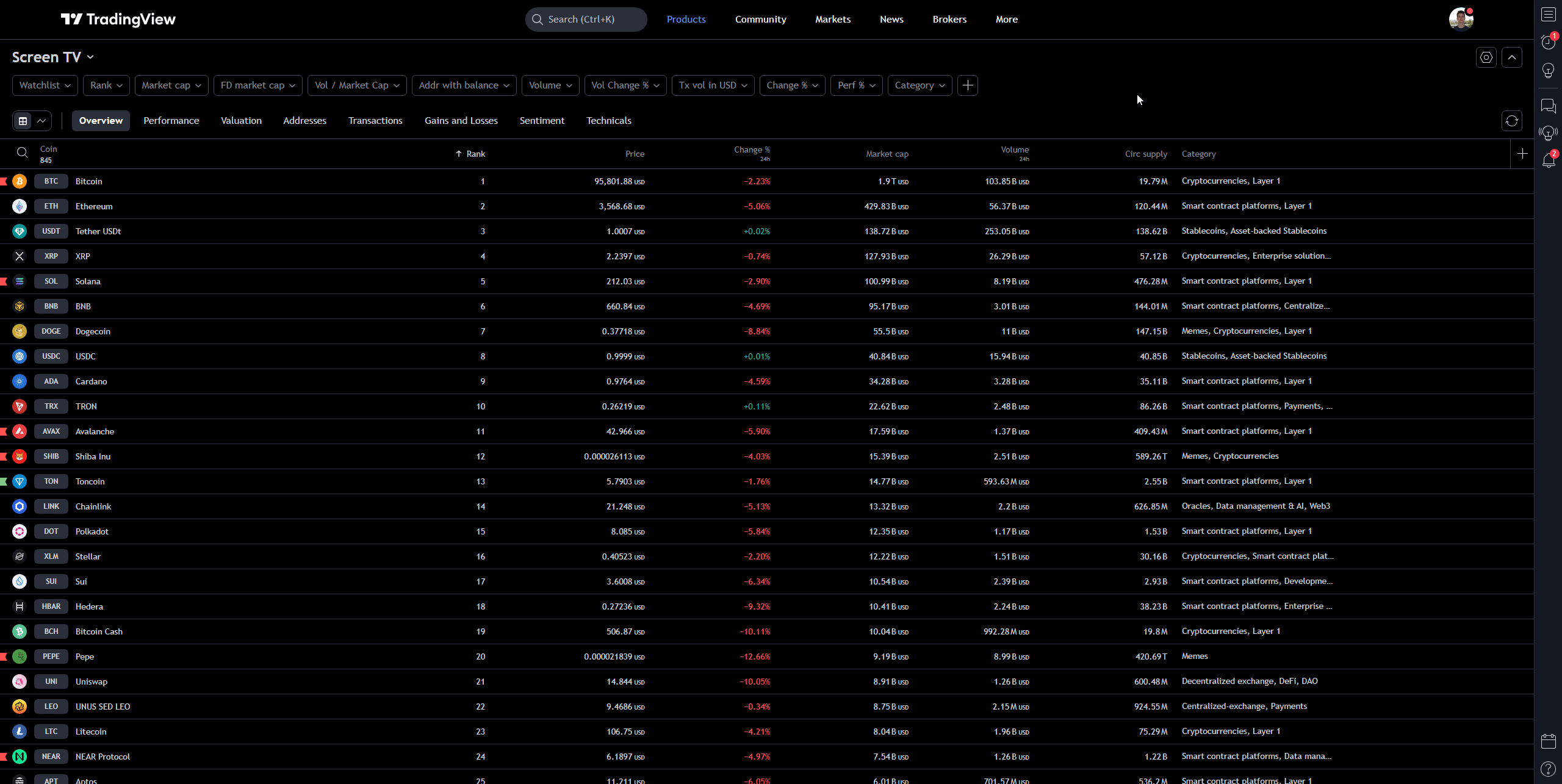Click the Pepe coin logo
The height and width of the screenshot is (784, 1562).
[x=20, y=656]
